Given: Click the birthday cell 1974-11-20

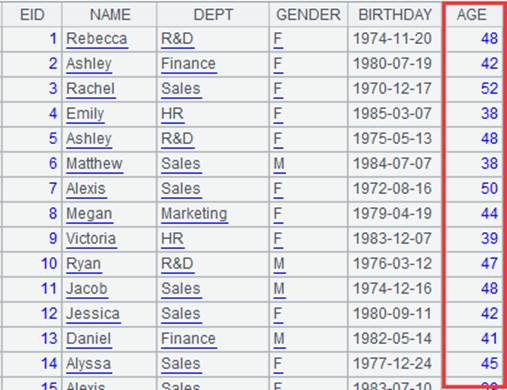Looking at the screenshot, I should 392,39.
